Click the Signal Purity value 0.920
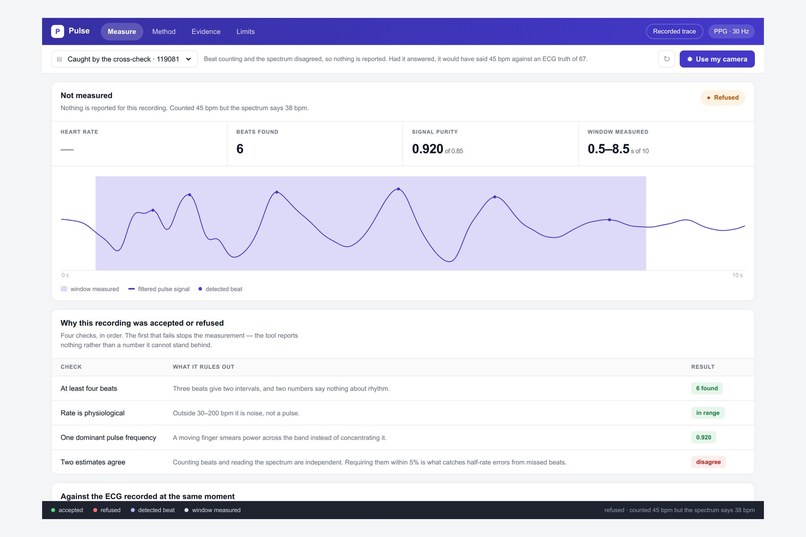Viewport: 806px width, 537px height. click(427, 149)
